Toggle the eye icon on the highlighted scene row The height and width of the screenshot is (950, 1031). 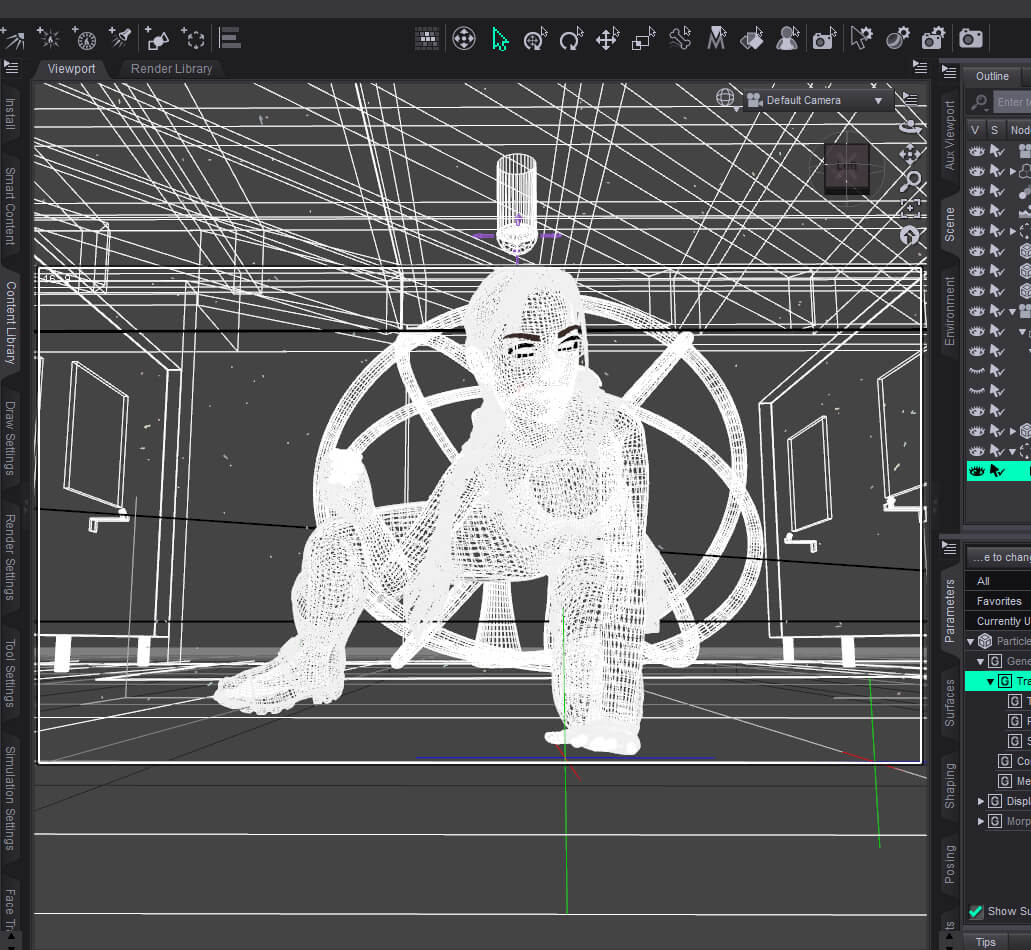click(x=977, y=471)
